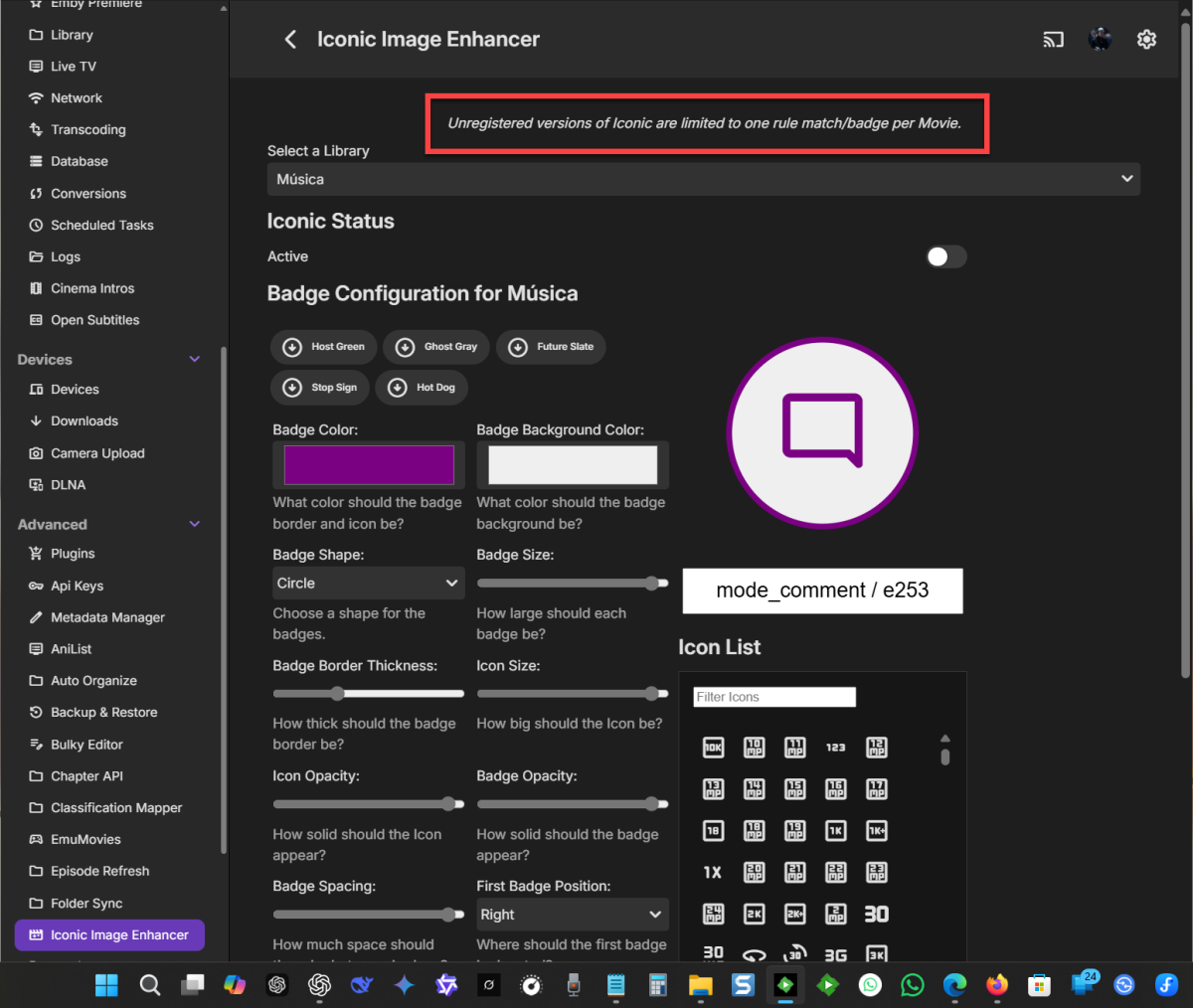Toggle the Iconic Status Active switch

[x=945, y=256]
